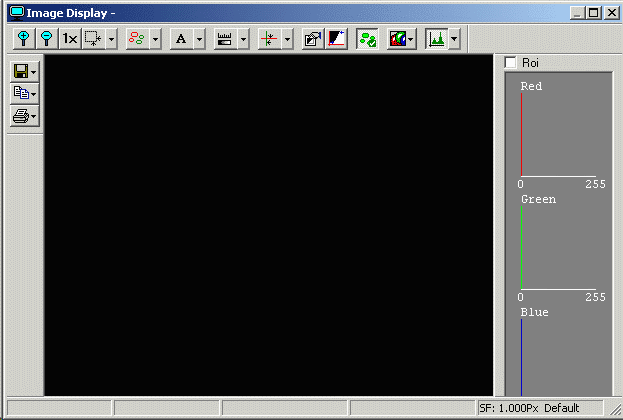623x420 pixels.
Task: Open the print icon dropdown arrow
Action: tap(35, 117)
